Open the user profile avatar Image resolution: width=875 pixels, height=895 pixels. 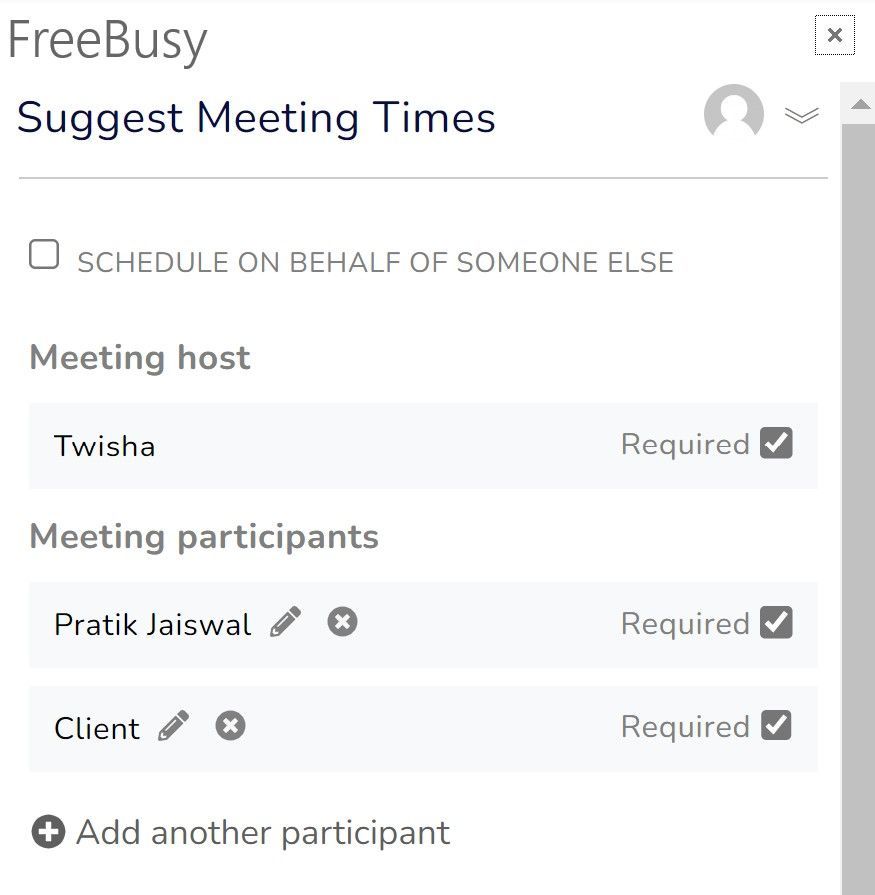point(734,114)
